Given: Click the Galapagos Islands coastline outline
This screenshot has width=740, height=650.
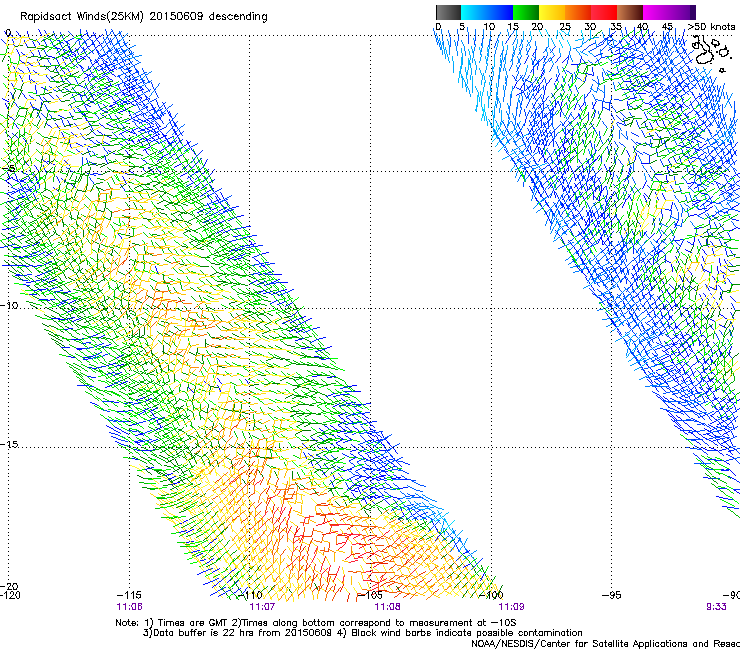Looking at the screenshot, I should click(x=710, y=52).
